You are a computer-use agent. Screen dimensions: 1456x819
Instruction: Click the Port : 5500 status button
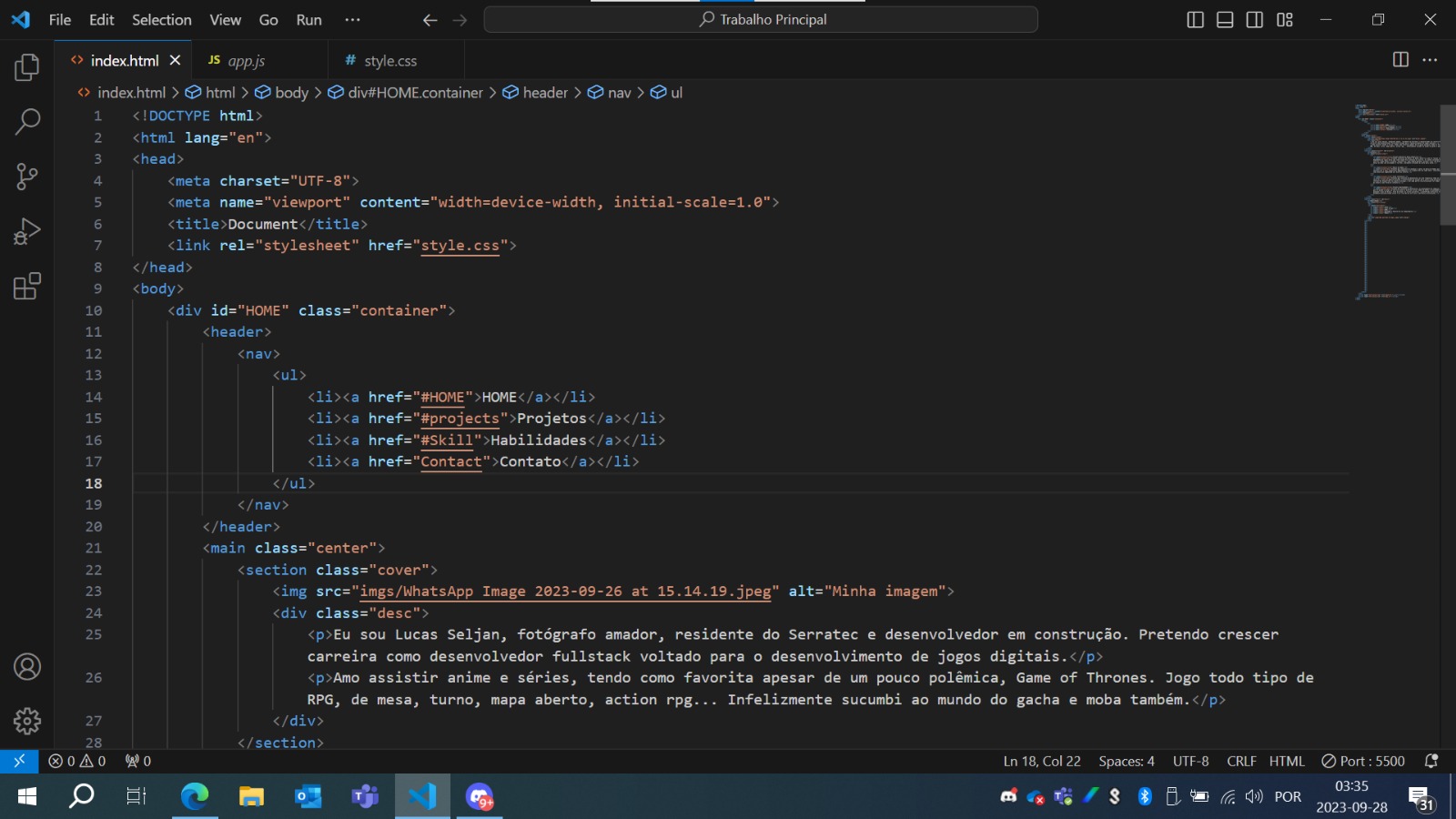pos(1363,762)
